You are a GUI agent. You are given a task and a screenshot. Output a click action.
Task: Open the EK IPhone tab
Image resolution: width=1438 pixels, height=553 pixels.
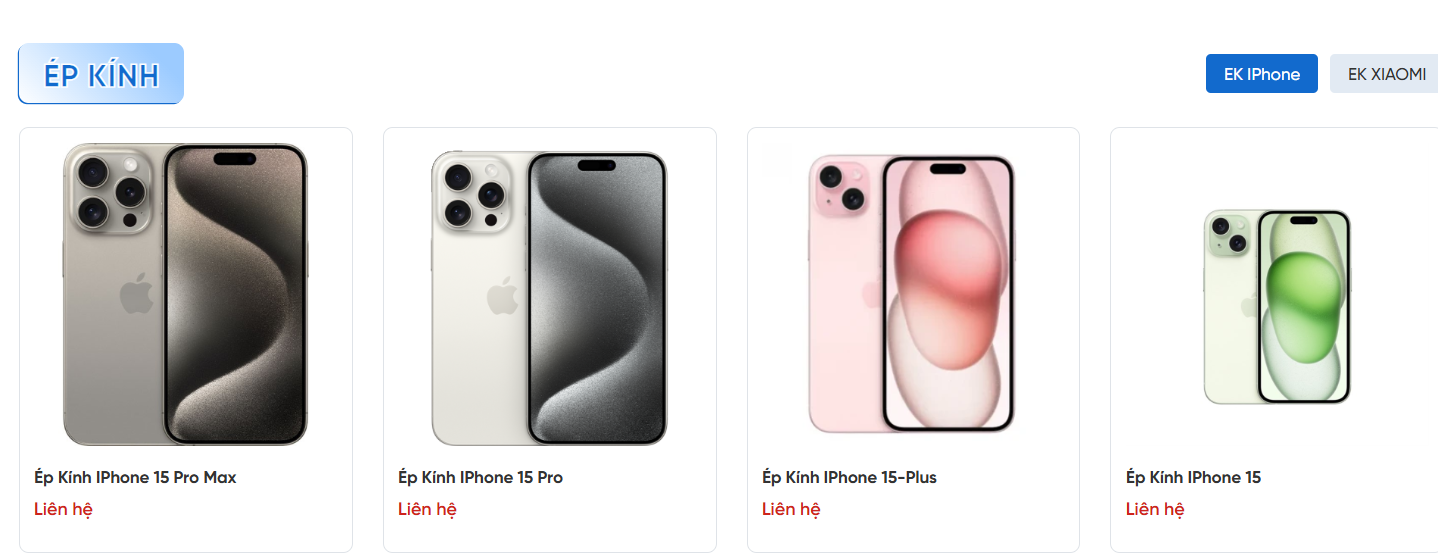click(x=1262, y=74)
